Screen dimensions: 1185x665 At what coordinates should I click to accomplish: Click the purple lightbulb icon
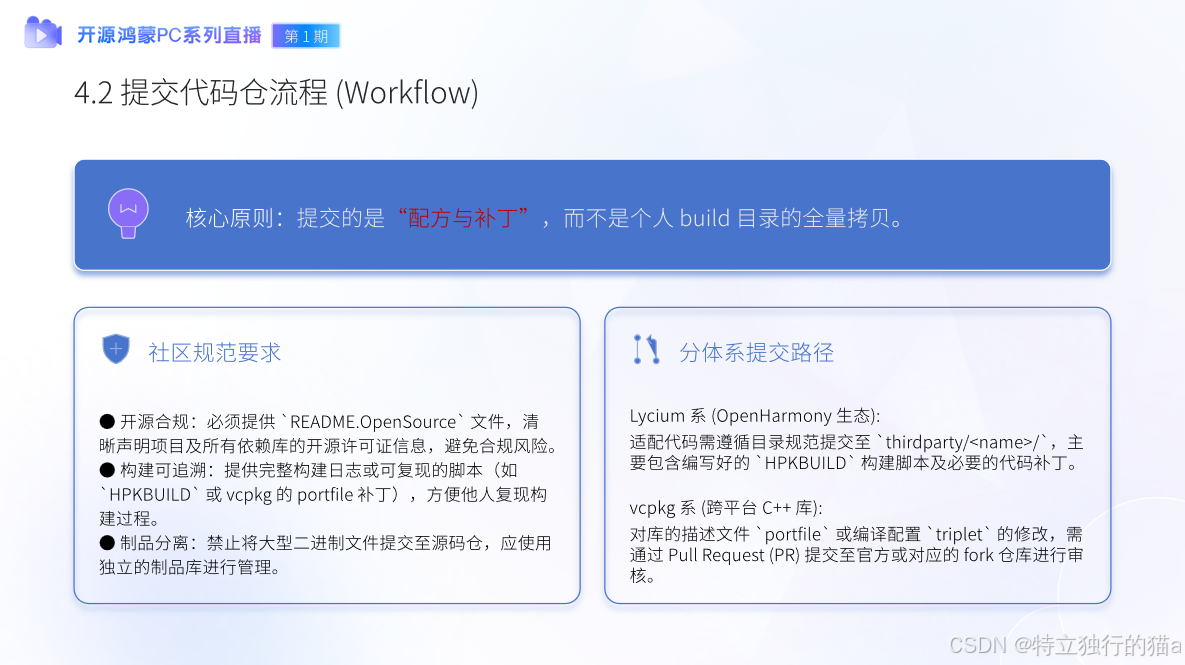(x=128, y=213)
